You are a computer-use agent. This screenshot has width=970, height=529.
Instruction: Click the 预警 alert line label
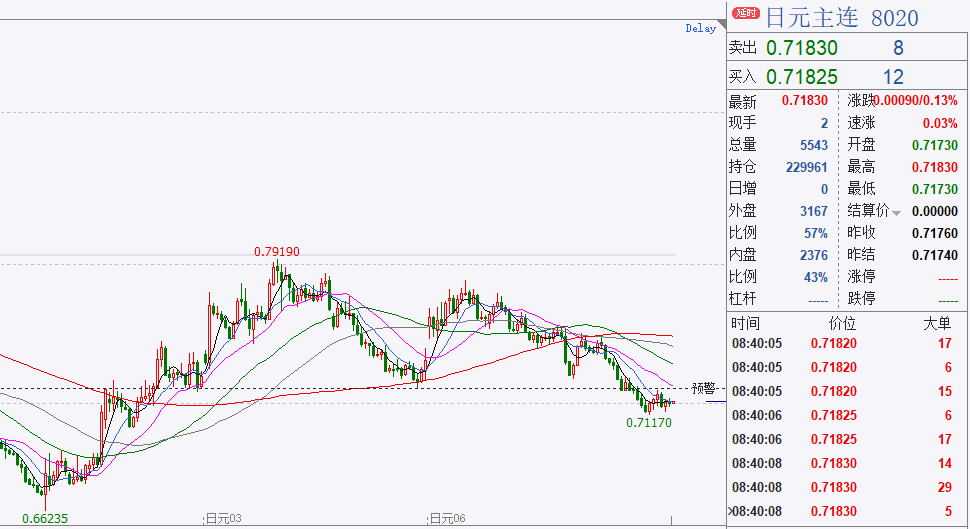click(703, 389)
